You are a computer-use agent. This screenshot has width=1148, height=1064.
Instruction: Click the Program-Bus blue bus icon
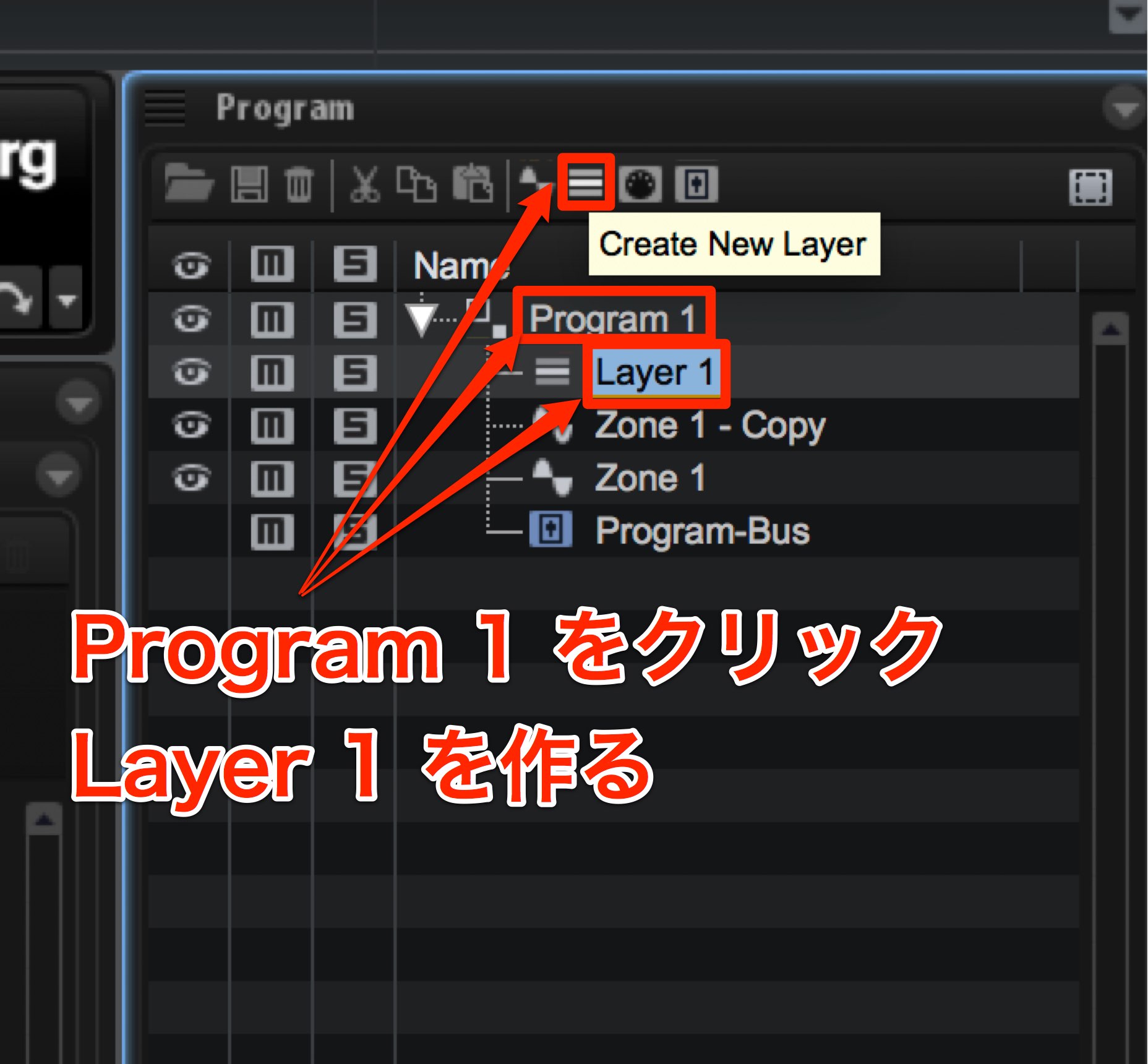pyautogui.click(x=551, y=530)
